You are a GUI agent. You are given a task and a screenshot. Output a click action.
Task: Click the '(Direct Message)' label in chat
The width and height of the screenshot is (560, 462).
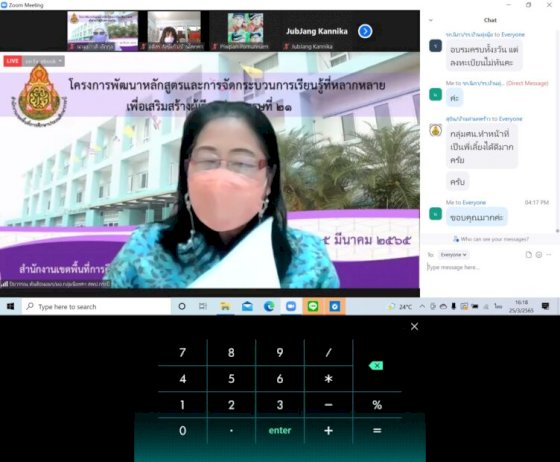[x=527, y=83]
